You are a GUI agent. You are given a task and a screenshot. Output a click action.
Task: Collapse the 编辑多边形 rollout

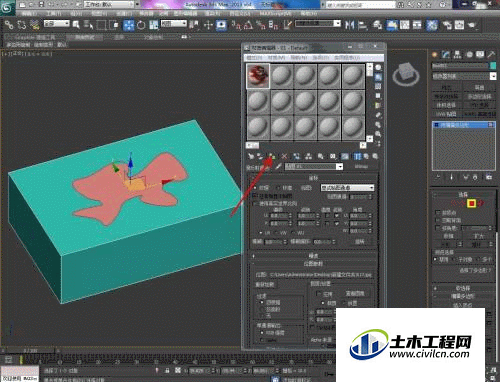[463, 296]
